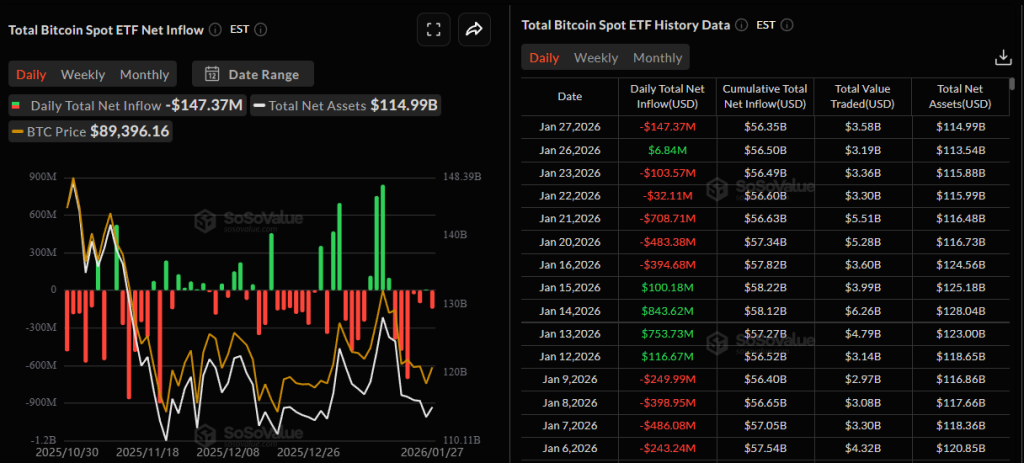Screen dimensions: 1024x463
Task: Click info icon beside Net Inflow chart title
Action: point(213,30)
